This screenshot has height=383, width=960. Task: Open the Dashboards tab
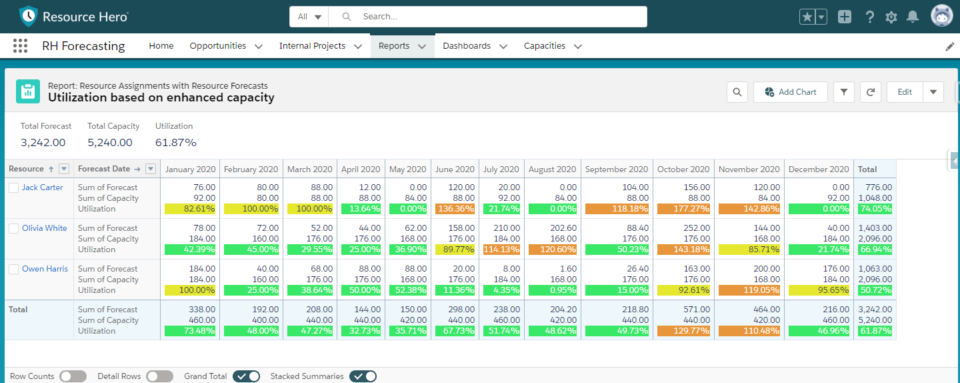pos(474,46)
